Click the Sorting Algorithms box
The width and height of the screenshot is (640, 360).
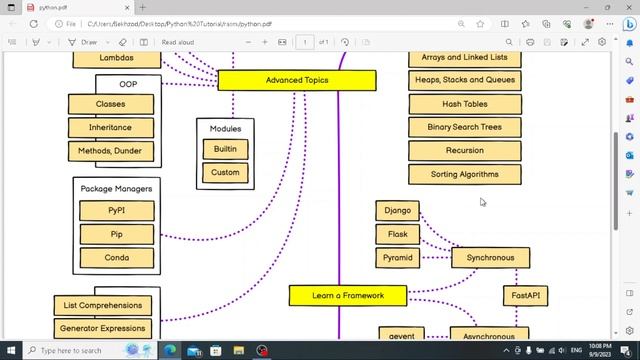coord(465,174)
